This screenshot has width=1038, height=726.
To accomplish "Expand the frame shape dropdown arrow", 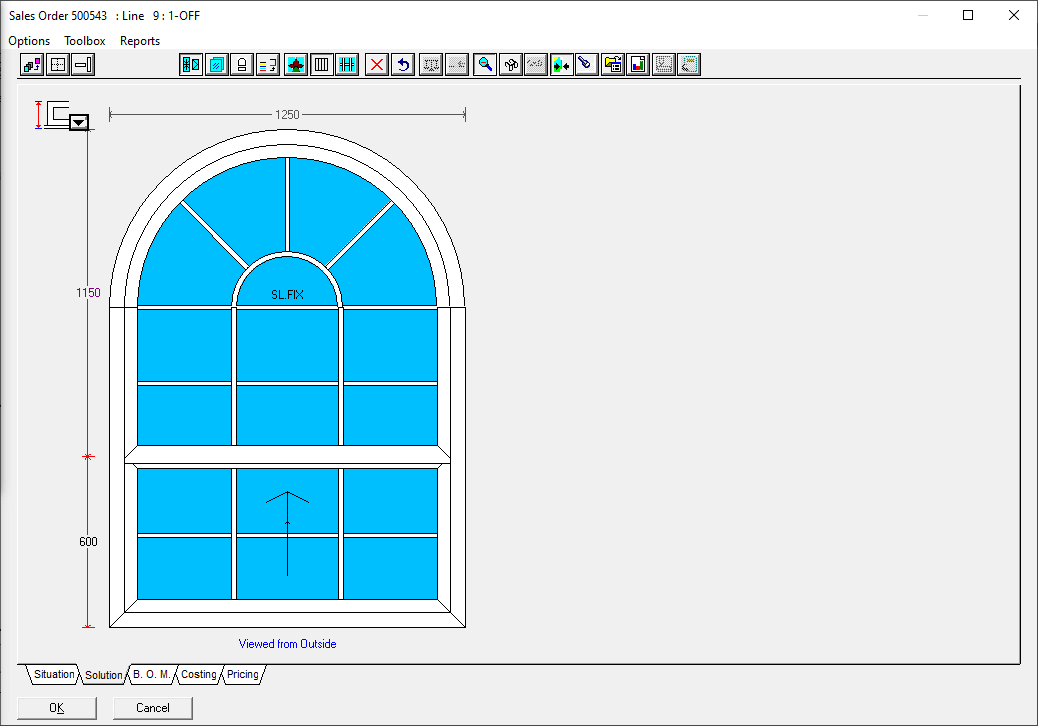I will 79,123.
